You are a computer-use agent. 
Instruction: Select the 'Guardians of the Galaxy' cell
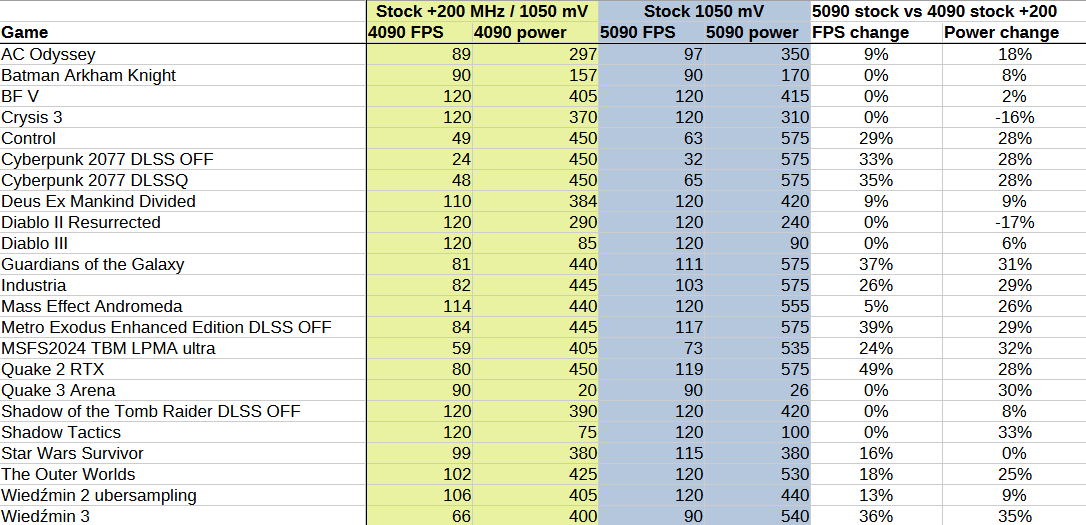(x=183, y=264)
